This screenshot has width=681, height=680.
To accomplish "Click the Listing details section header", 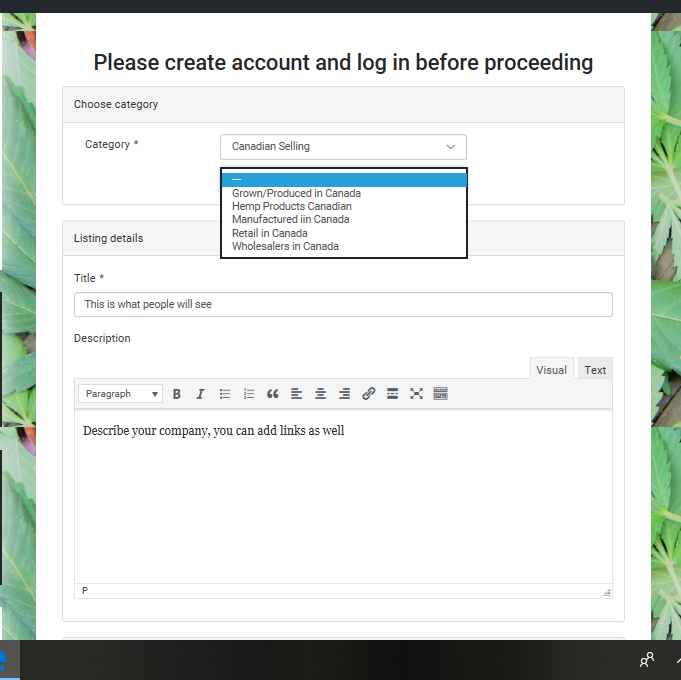I will pyautogui.click(x=344, y=238).
